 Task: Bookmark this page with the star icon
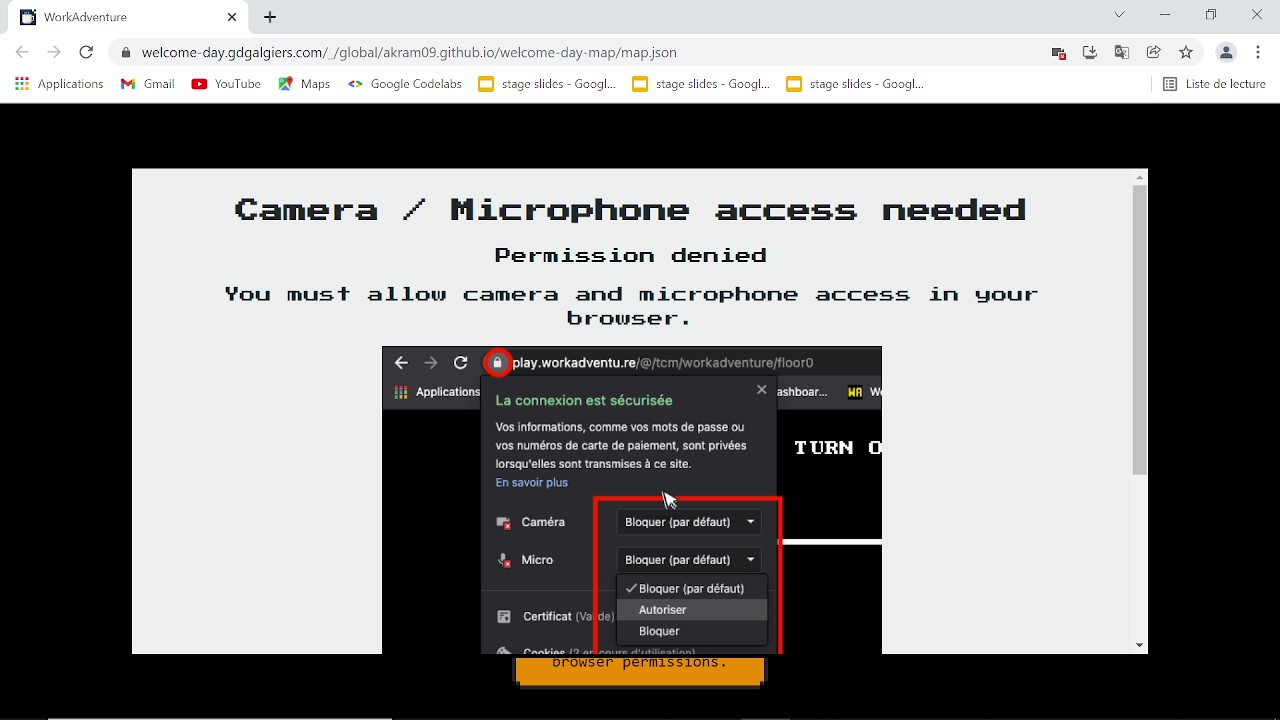1186,52
